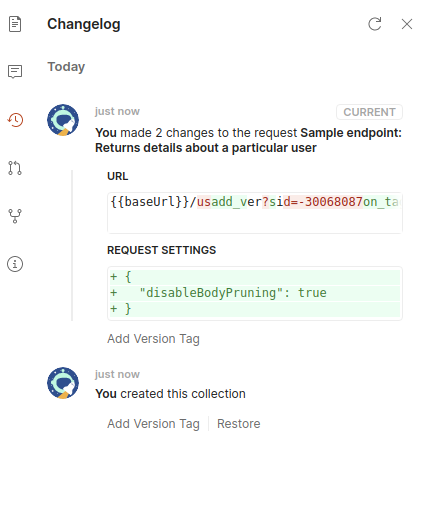The width and height of the screenshot is (427, 522).
Task: Click 'You created this collection' text
Action: coord(170,394)
